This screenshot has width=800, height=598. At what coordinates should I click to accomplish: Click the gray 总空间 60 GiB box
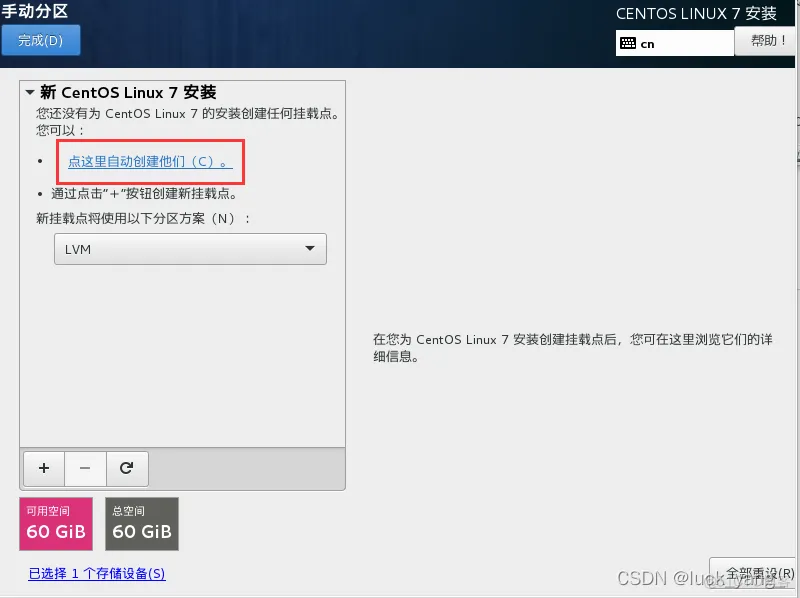coord(142,524)
